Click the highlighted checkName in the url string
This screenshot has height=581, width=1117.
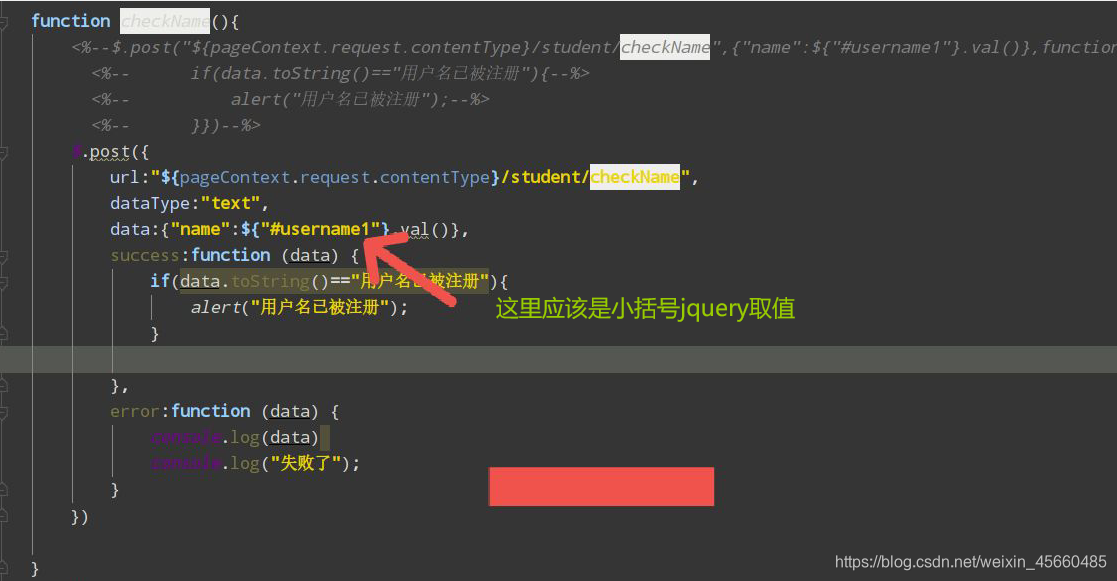click(x=634, y=177)
